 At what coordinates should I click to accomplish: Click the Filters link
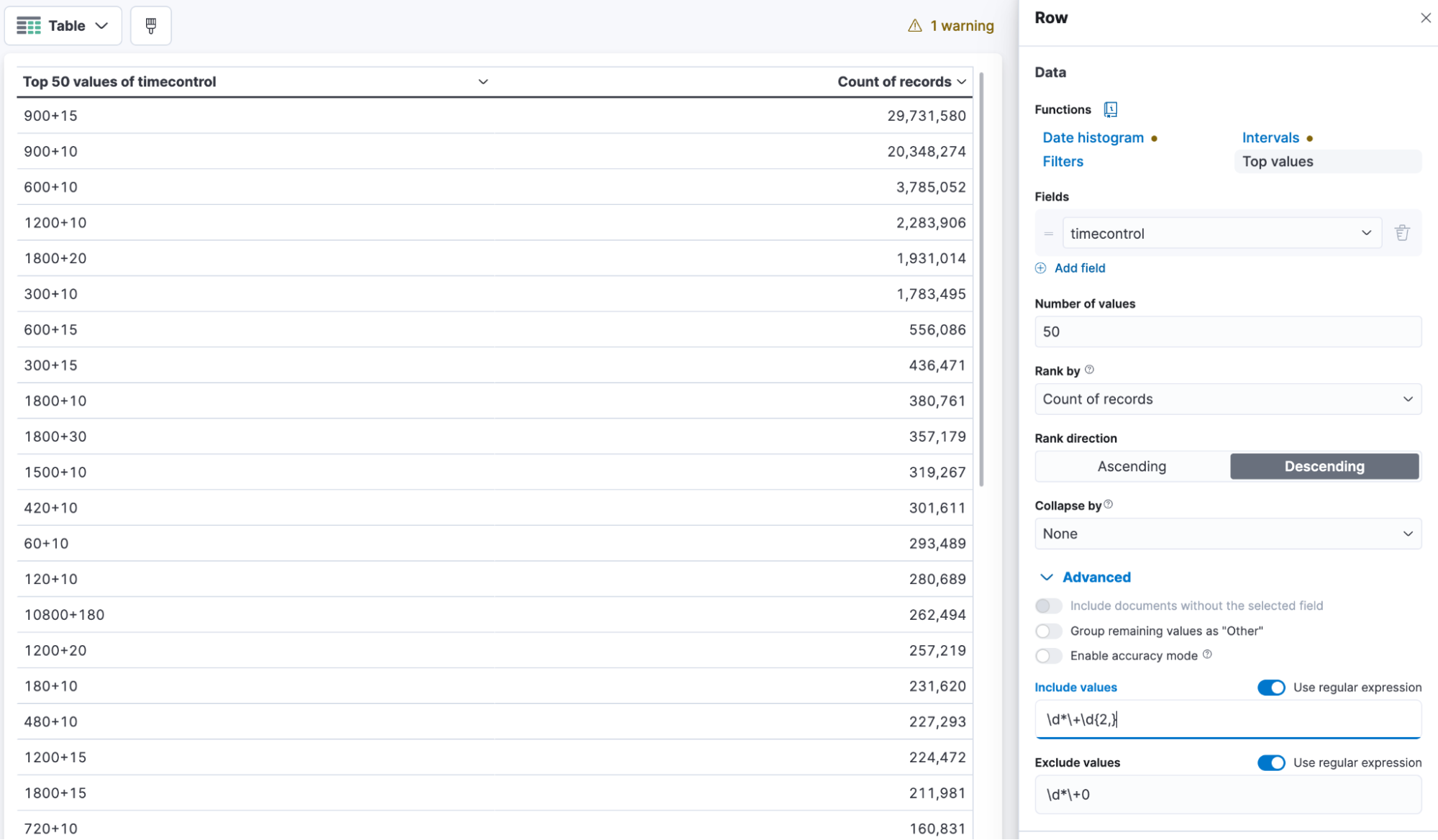1063,161
